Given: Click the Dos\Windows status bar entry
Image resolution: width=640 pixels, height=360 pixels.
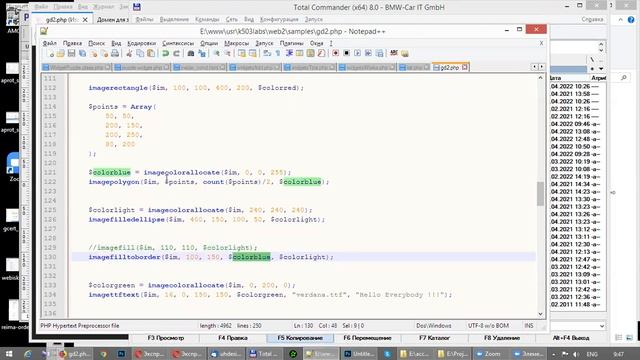Looking at the screenshot, I should point(433,326).
